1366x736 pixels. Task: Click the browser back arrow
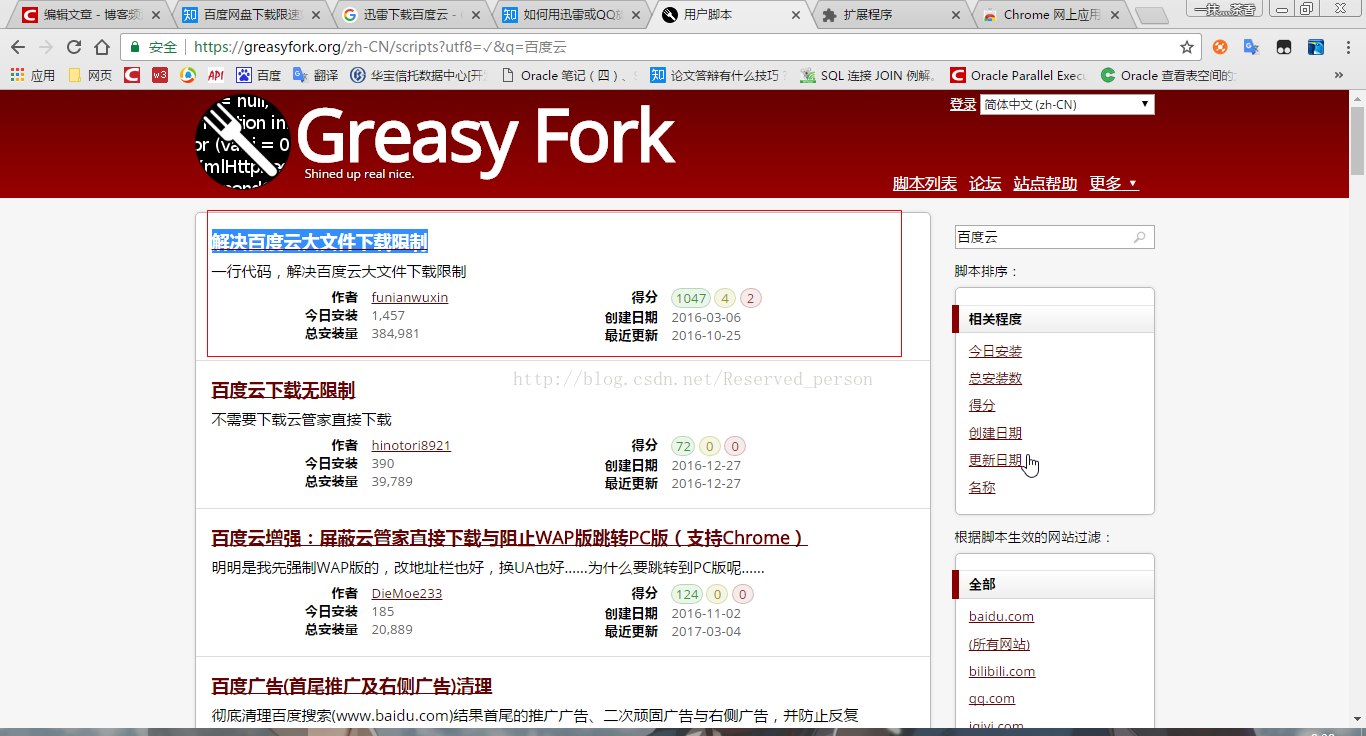click(18, 47)
